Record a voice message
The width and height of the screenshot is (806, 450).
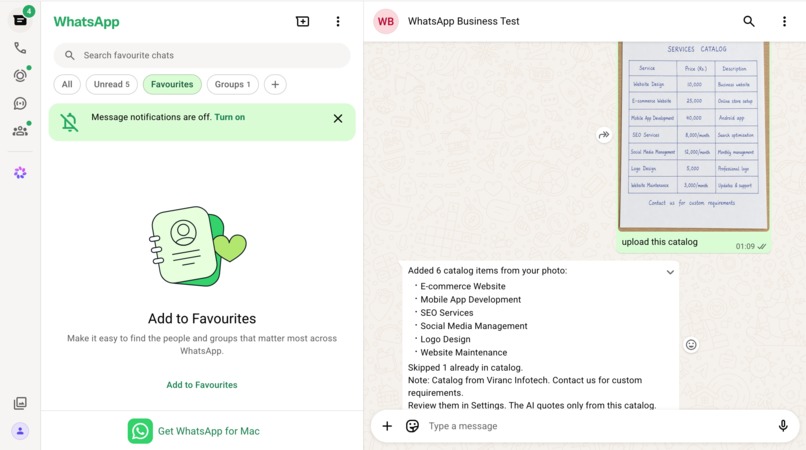[783, 426]
